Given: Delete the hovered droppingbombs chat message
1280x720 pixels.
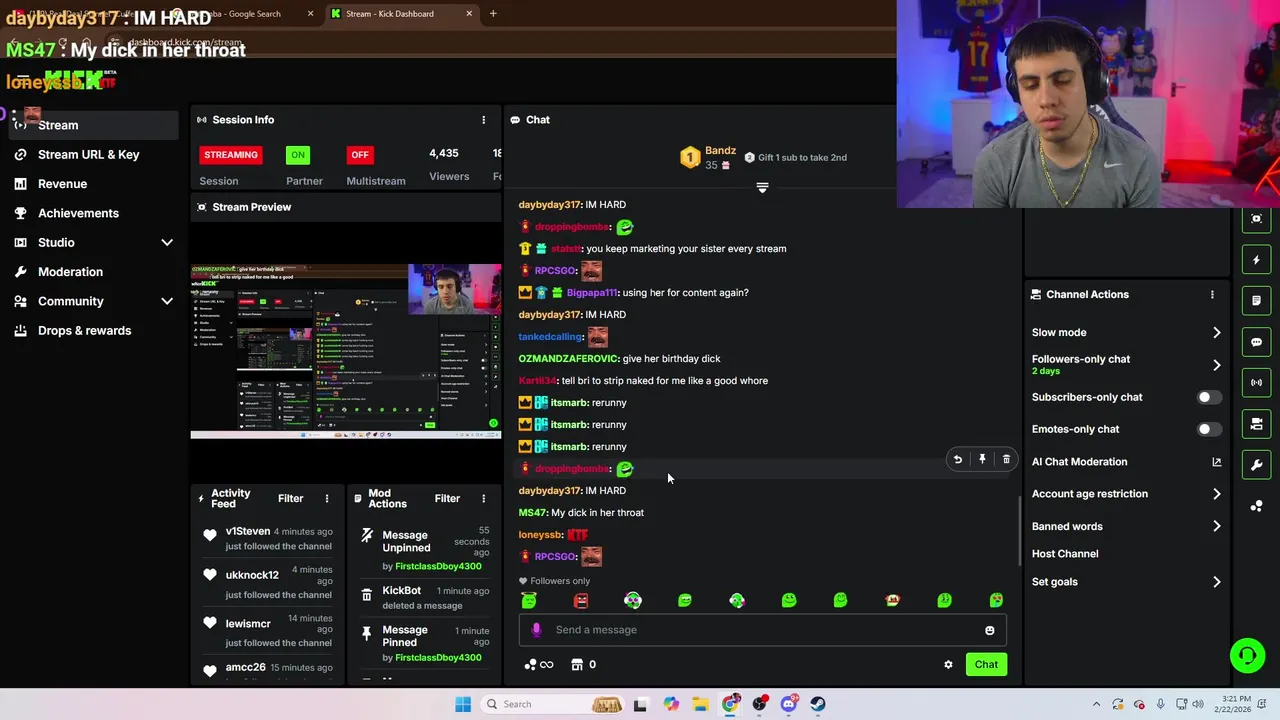Looking at the screenshot, I should coord(1006,460).
